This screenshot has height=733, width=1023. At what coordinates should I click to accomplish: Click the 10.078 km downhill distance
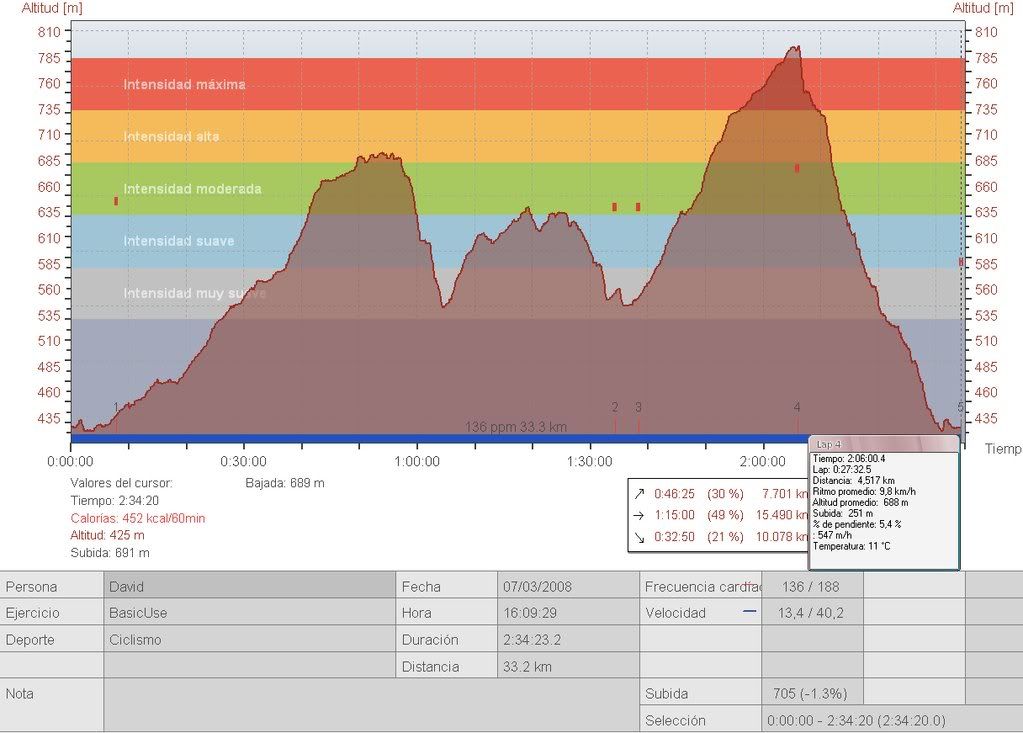(x=782, y=537)
